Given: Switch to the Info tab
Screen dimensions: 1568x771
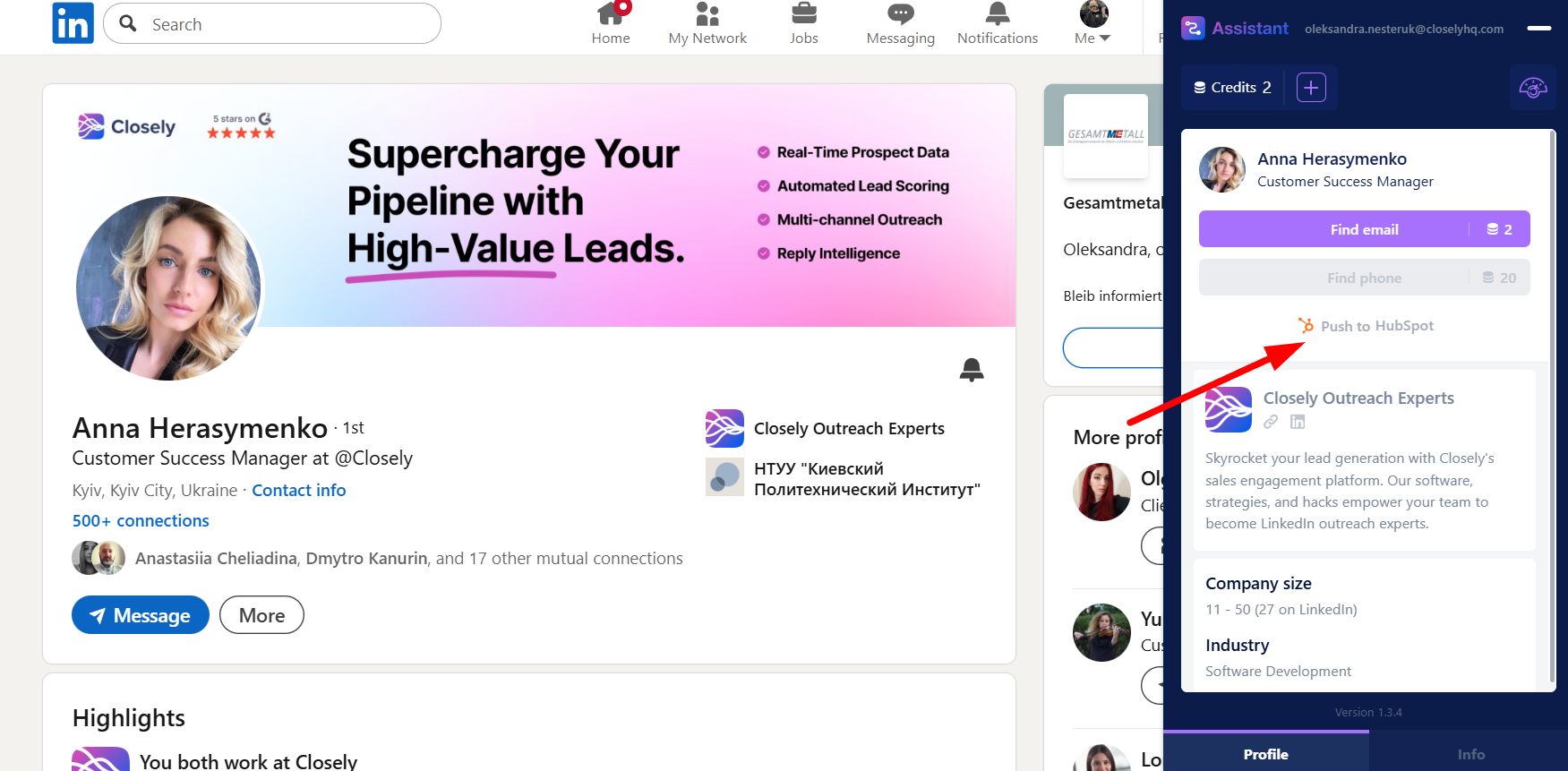Looking at the screenshot, I should click(x=1469, y=753).
